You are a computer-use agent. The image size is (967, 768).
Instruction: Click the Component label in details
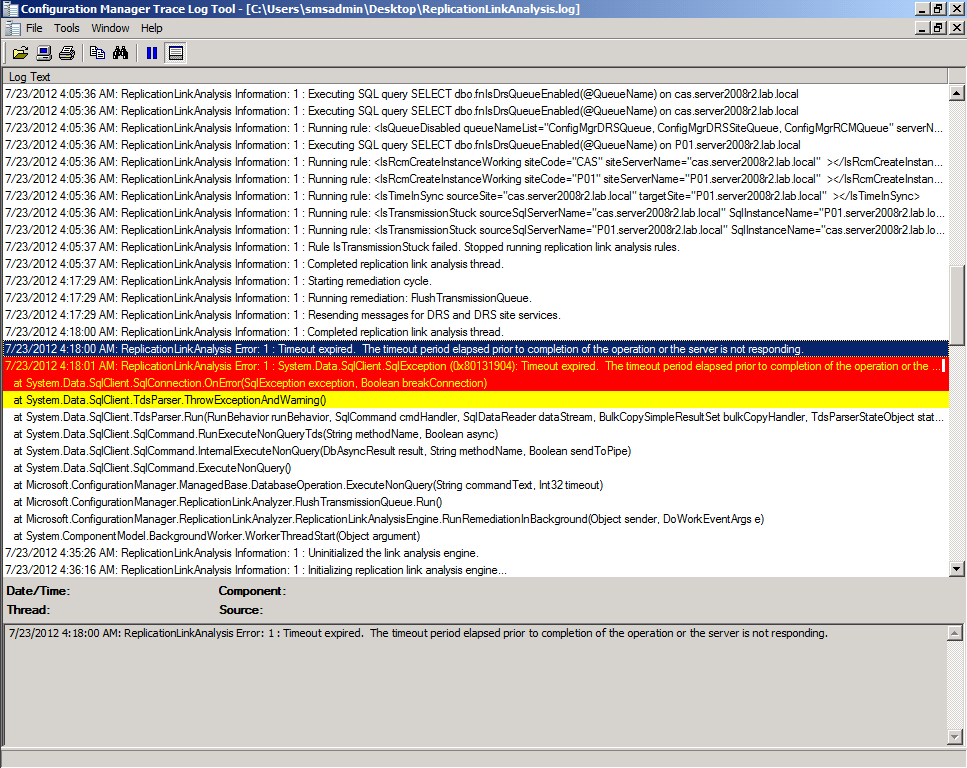pyautogui.click(x=252, y=591)
